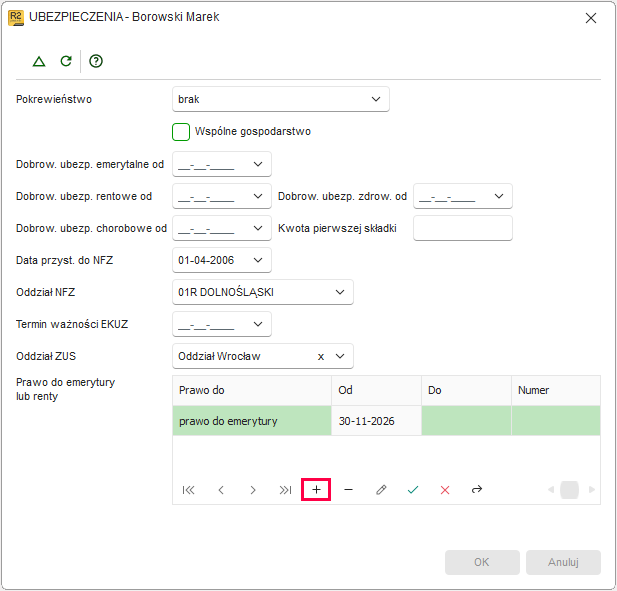
Task: Cancel edits with the red X icon
Action: pyautogui.click(x=445, y=489)
